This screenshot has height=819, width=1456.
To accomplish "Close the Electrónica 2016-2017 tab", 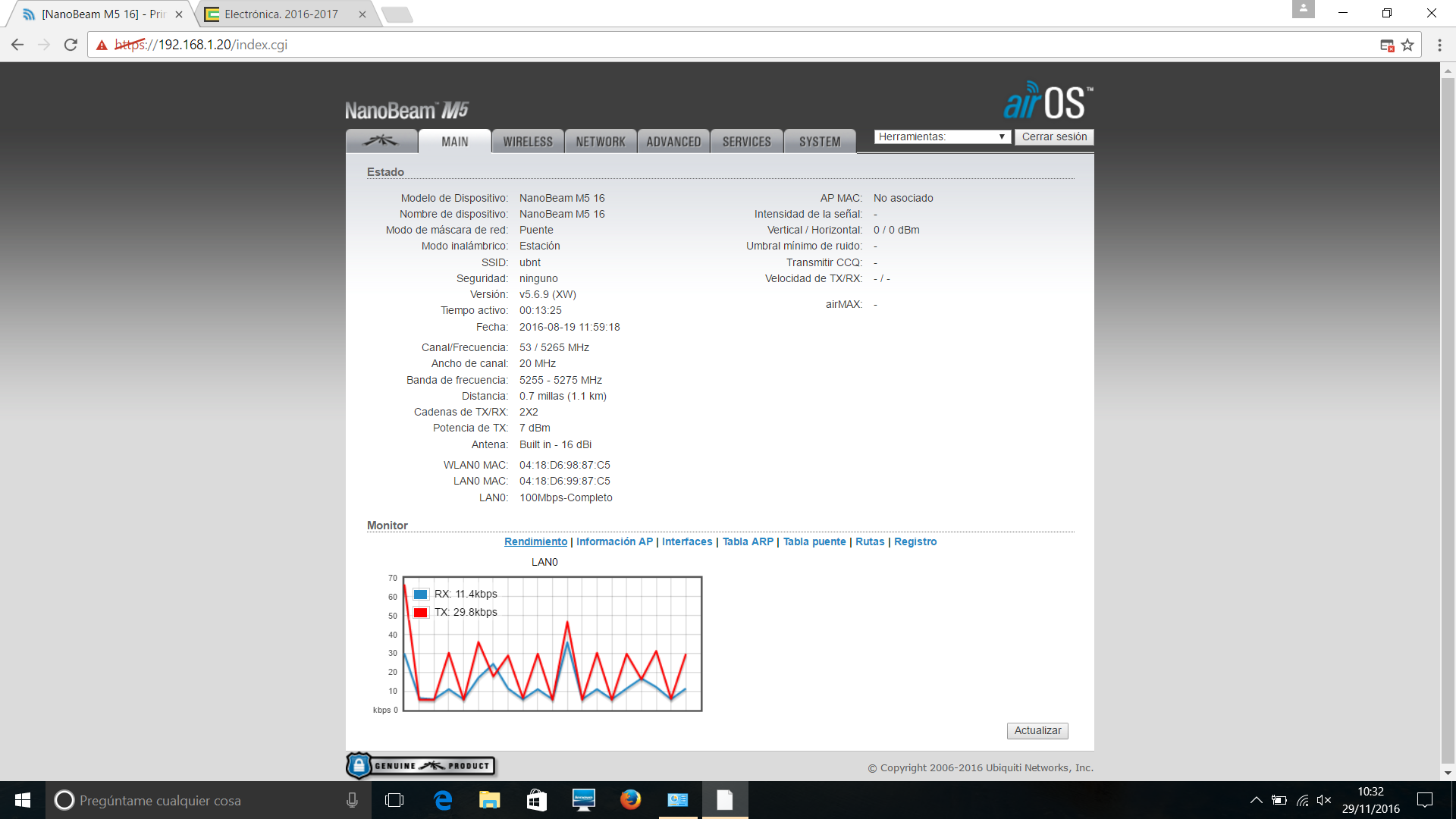I will tap(362, 14).
